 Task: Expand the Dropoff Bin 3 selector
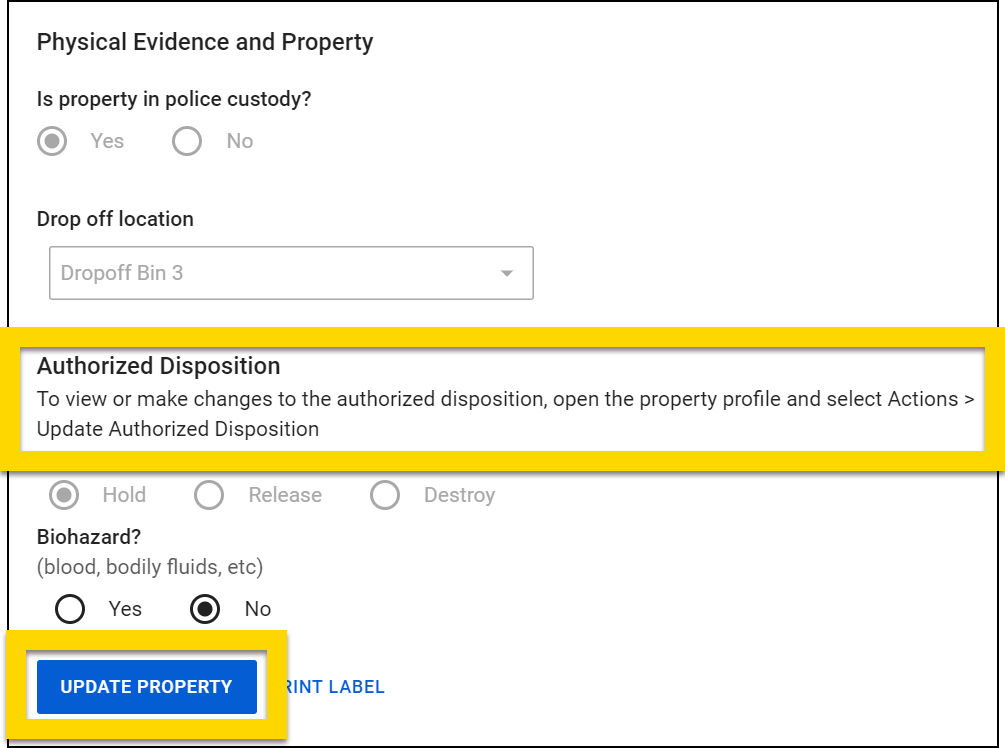[x=290, y=272]
